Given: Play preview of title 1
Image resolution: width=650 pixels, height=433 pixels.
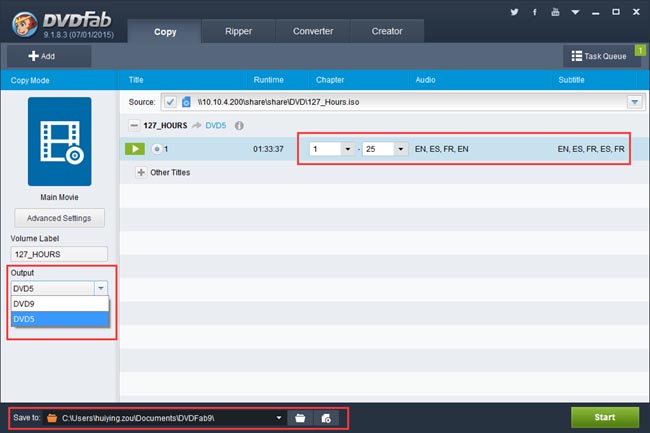Looking at the screenshot, I should pyautogui.click(x=135, y=149).
